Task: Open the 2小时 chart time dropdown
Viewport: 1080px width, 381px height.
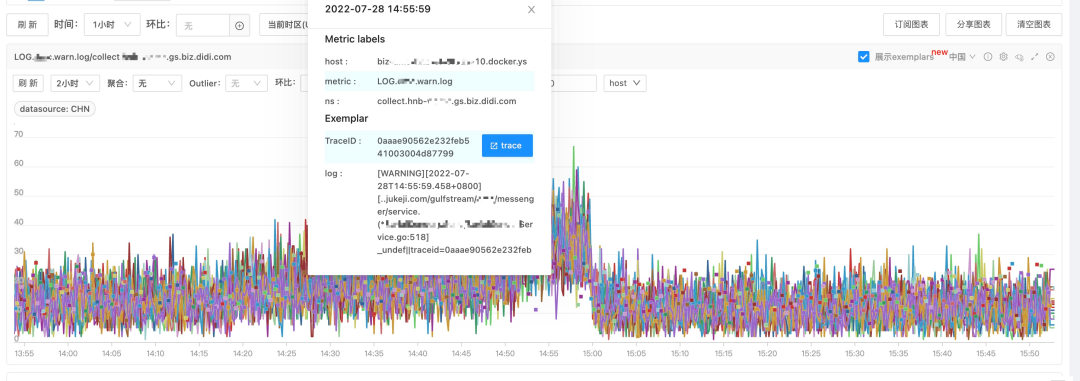Action: pyautogui.click(x=76, y=83)
